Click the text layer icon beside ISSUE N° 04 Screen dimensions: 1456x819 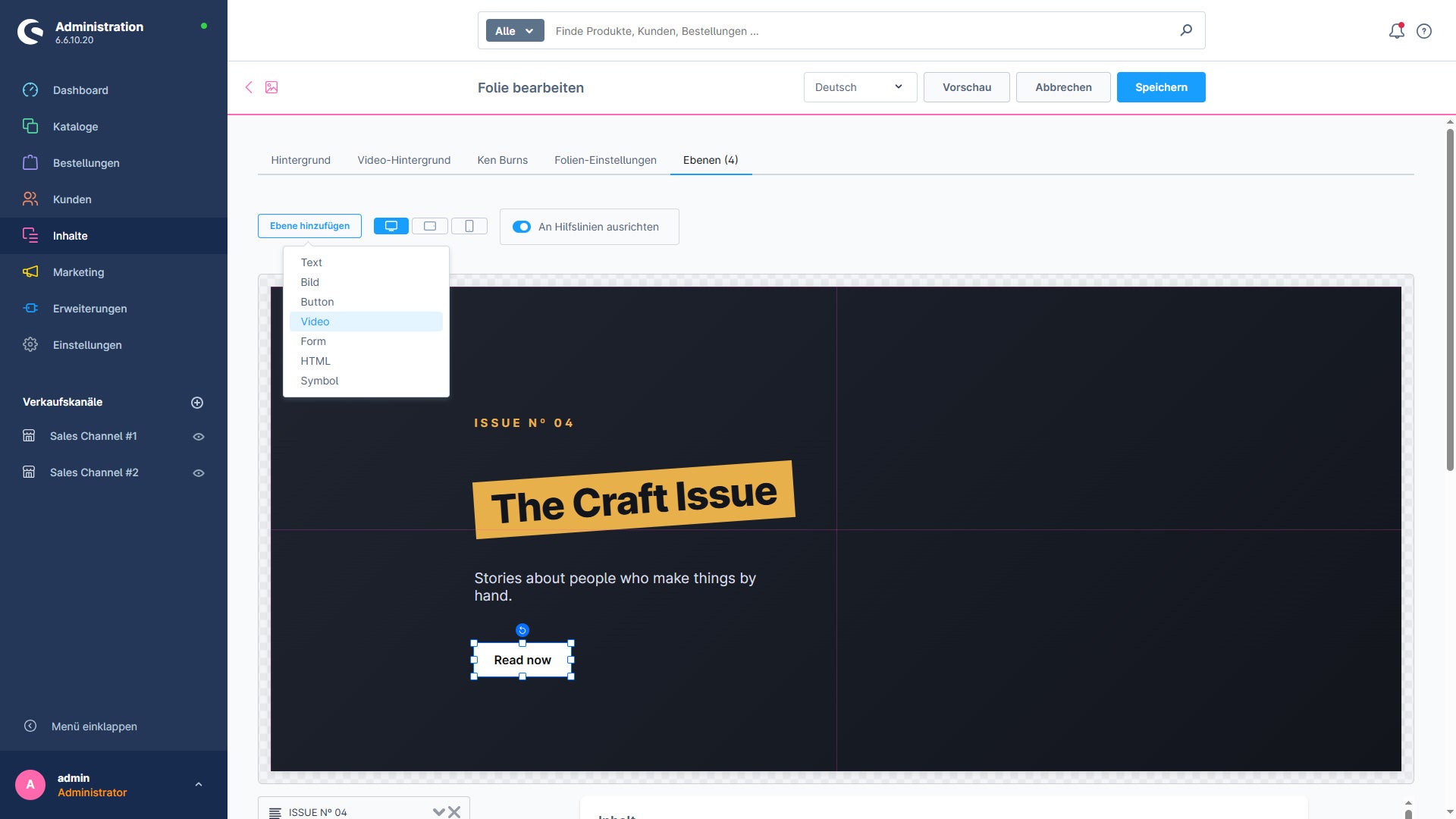(x=275, y=813)
